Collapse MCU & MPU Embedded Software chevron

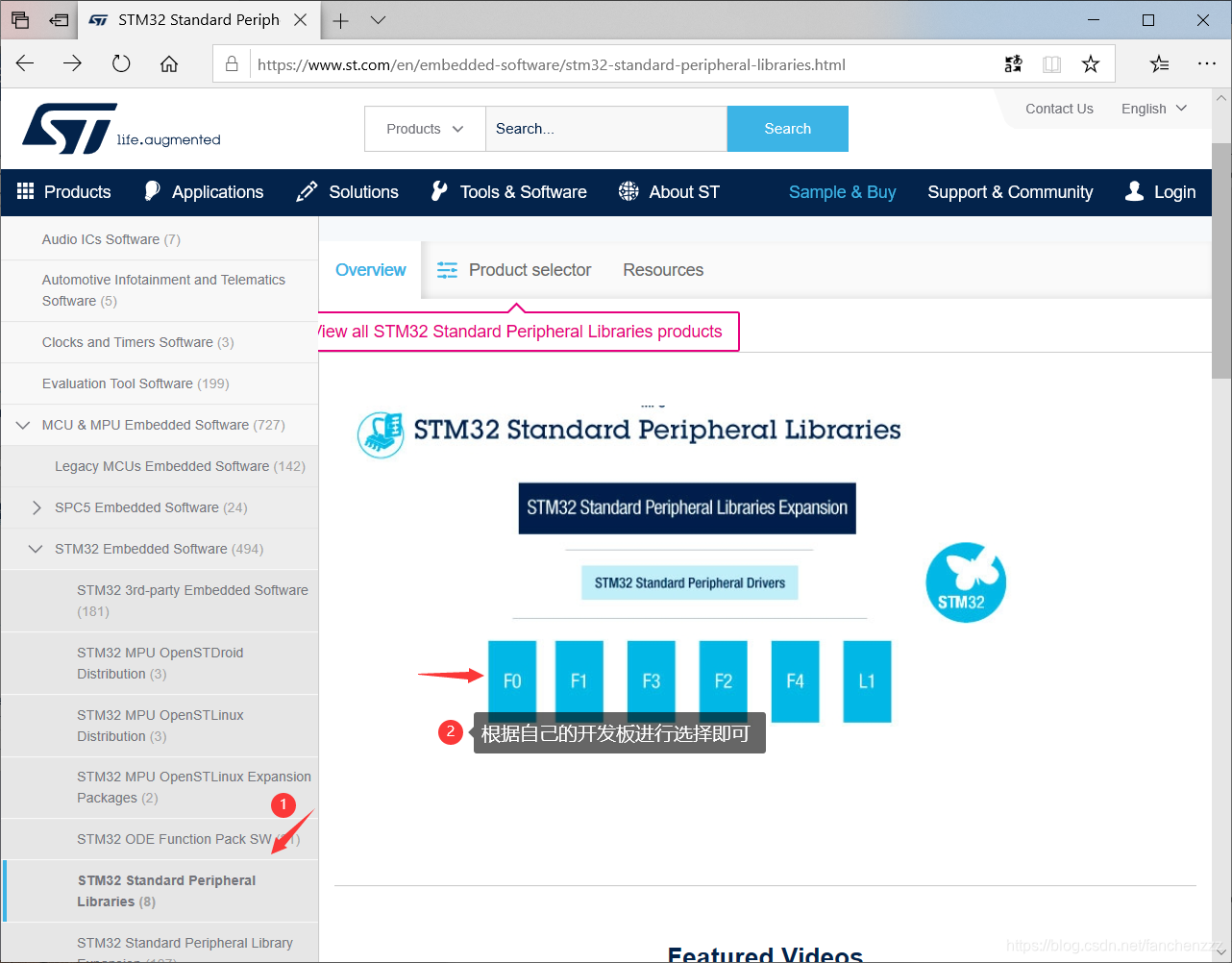23,425
